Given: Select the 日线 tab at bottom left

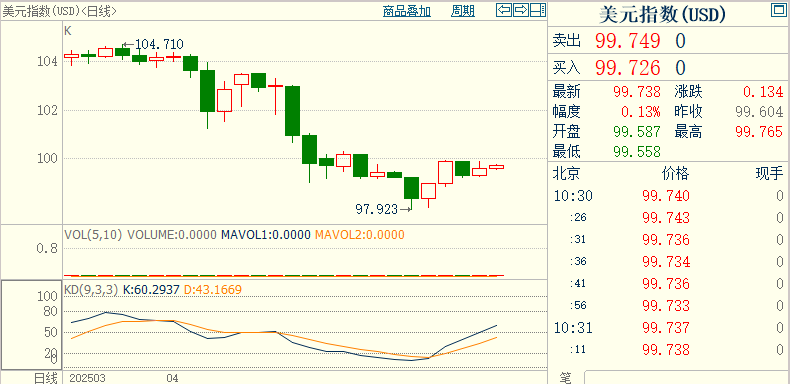Looking at the screenshot, I should (x=45, y=378).
